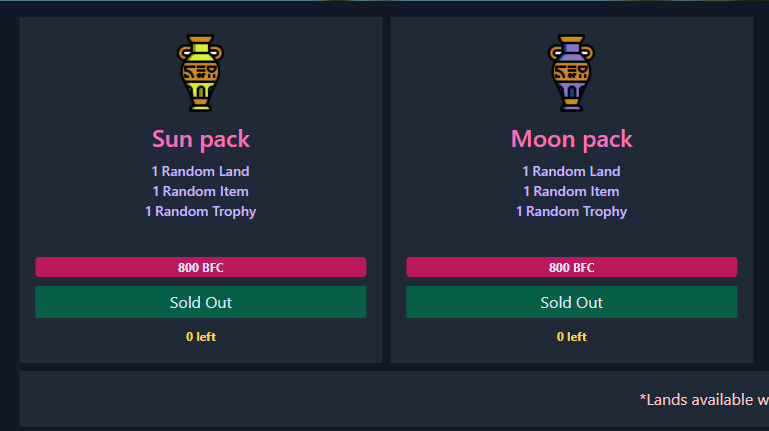
Task: Click Sun pack's 1 Random Land line
Action: [200, 171]
